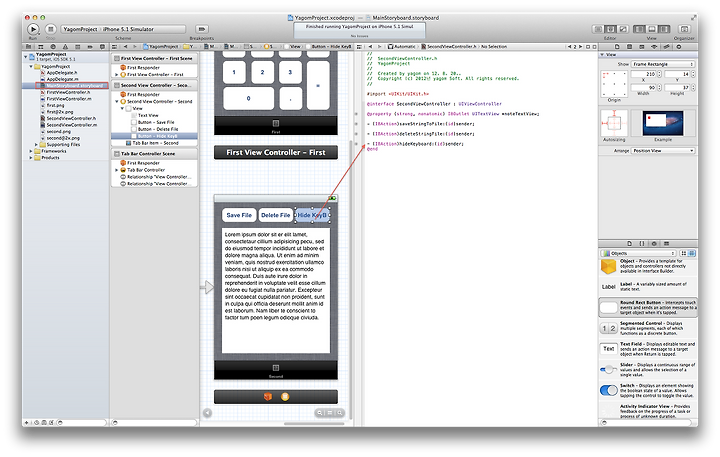Show the Symbol navigator tab

[x=41, y=46]
